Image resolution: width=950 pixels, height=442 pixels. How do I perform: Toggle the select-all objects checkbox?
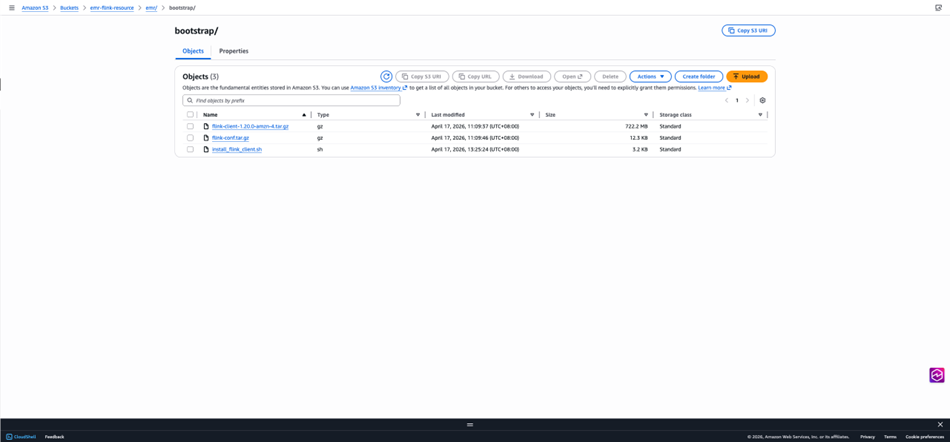pyautogui.click(x=190, y=115)
